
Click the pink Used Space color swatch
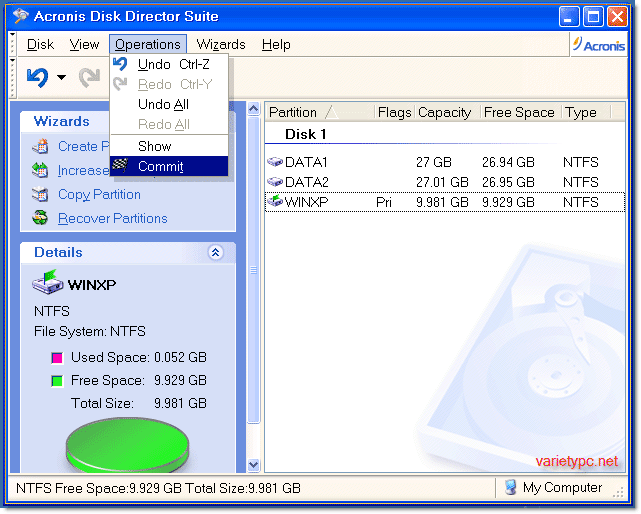[x=57, y=358]
